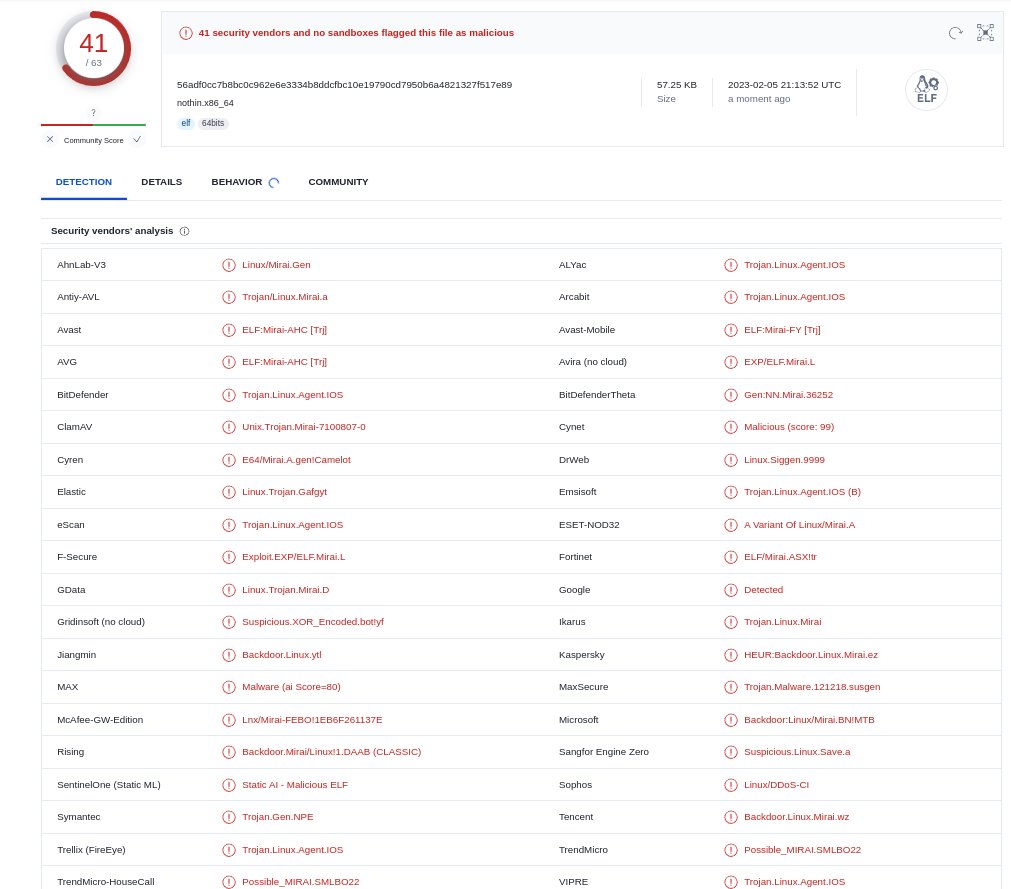Click the alert icon for Google's Detected result
Image resolution: width=1011 pixels, height=889 pixels.
tap(731, 590)
